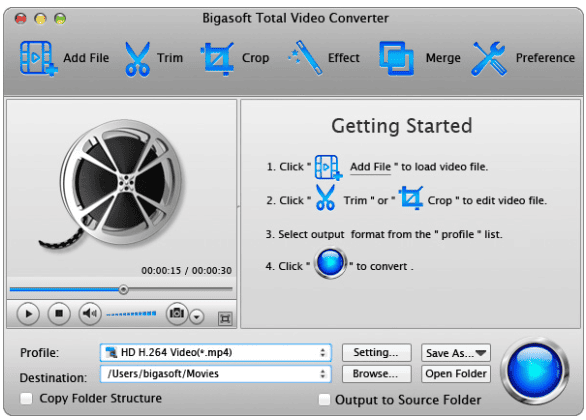Click the Add File link in Getting Started

(370, 167)
